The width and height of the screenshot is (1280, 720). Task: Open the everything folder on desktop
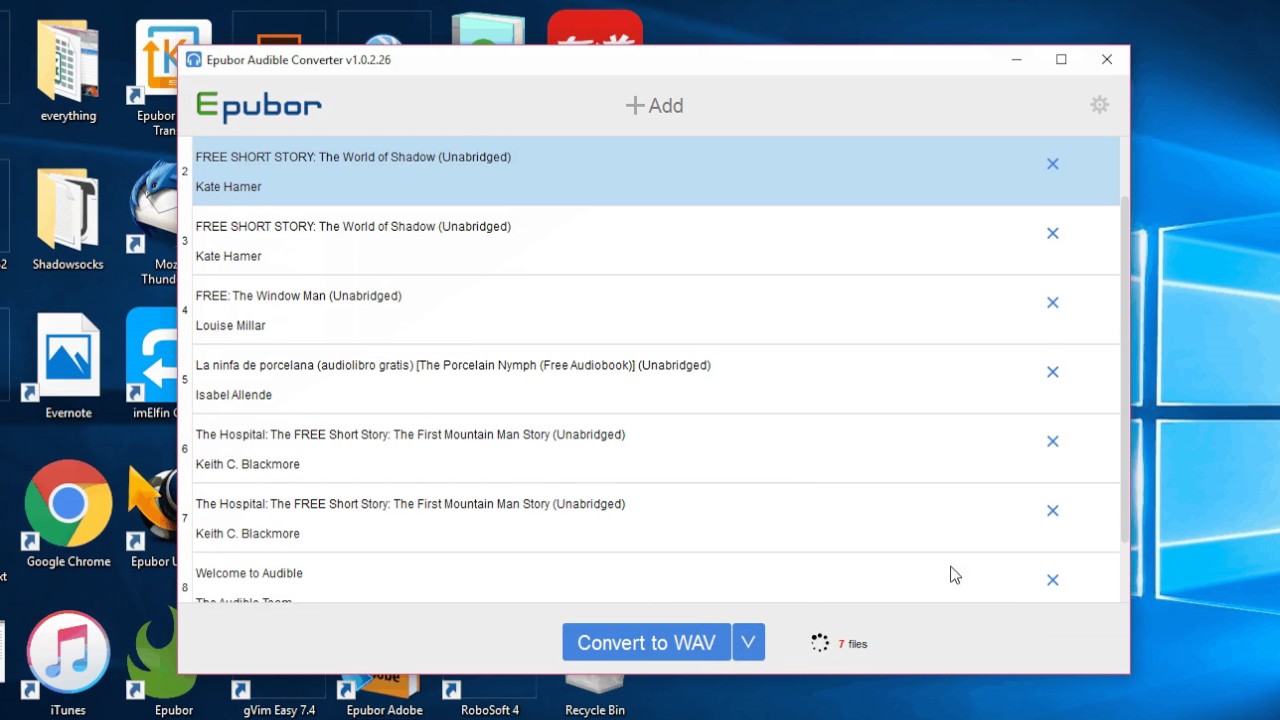[x=68, y=72]
